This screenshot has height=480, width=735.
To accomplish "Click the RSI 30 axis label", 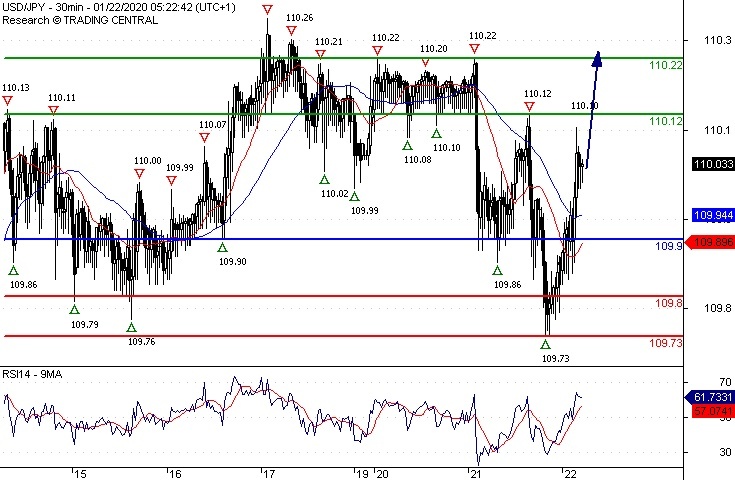I will (x=725, y=452).
